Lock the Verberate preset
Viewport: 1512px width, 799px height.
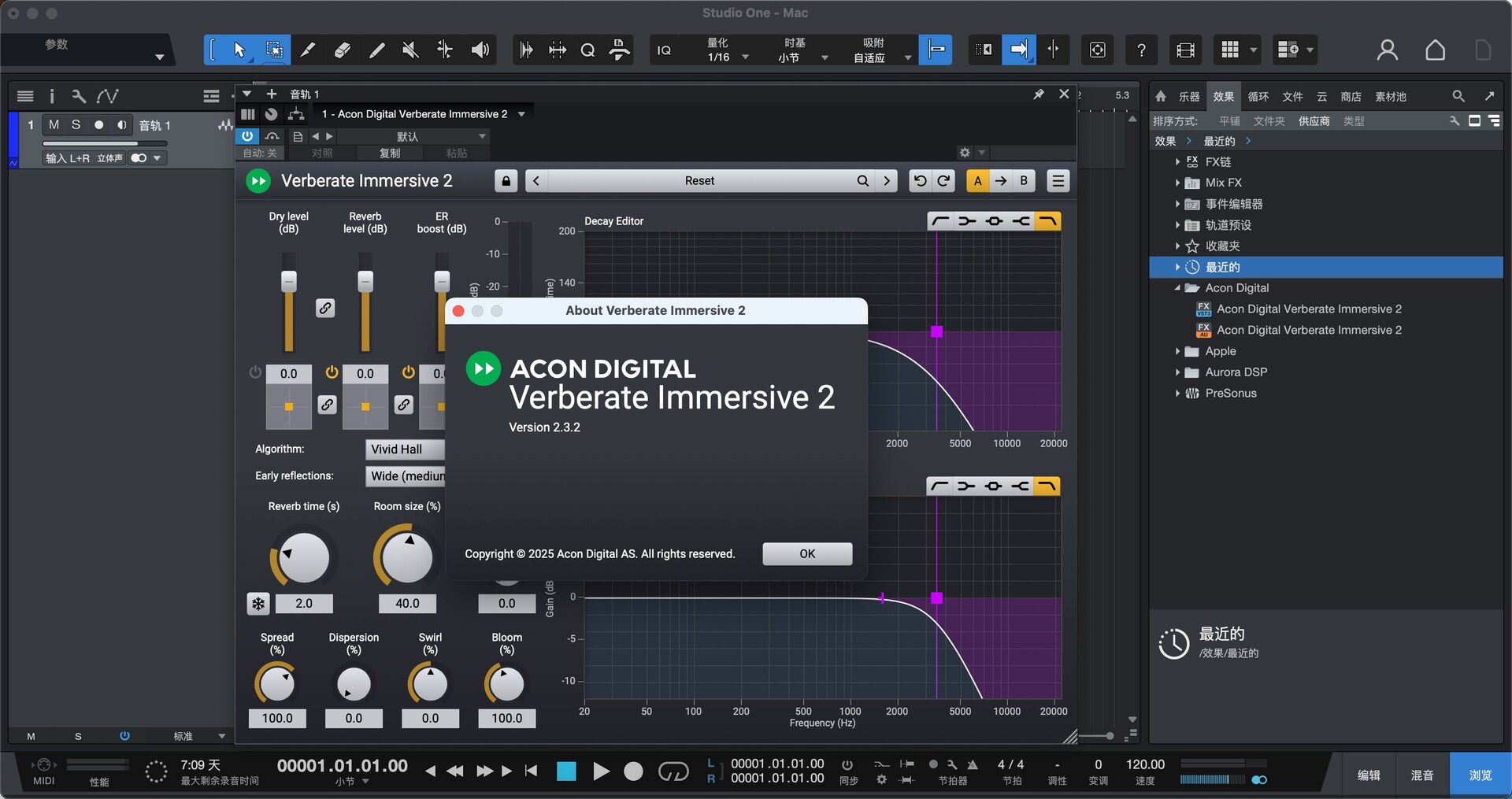coord(506,181)
